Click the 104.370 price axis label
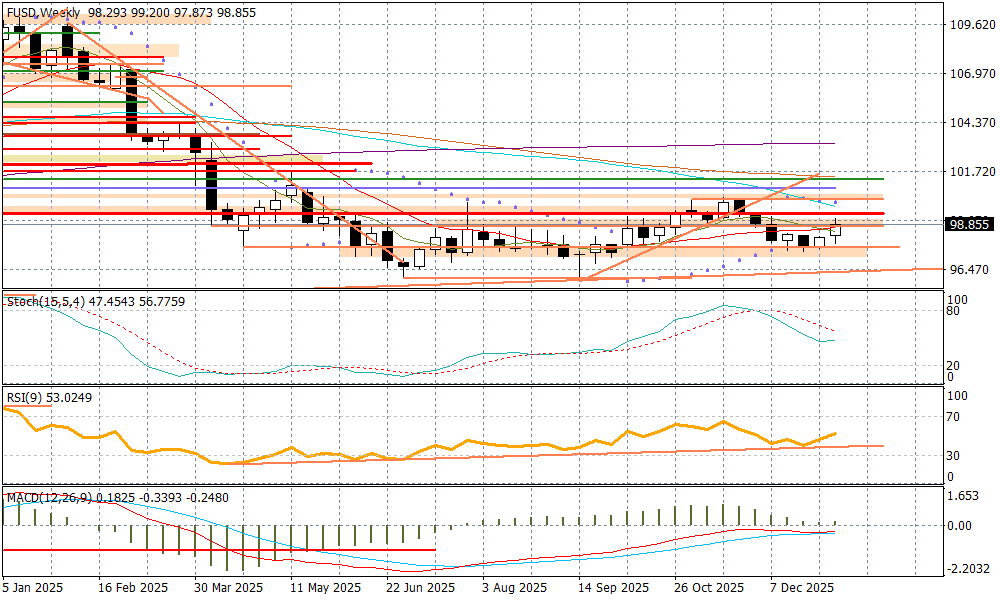 click(972, 123)
